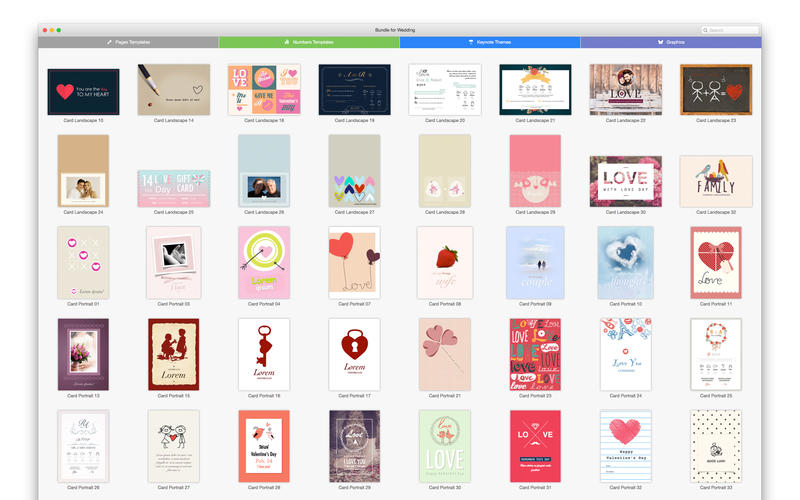Select Card Portrait 29 vintage photo template
This screenshot has height=500, width=800.
click(355, 446)
